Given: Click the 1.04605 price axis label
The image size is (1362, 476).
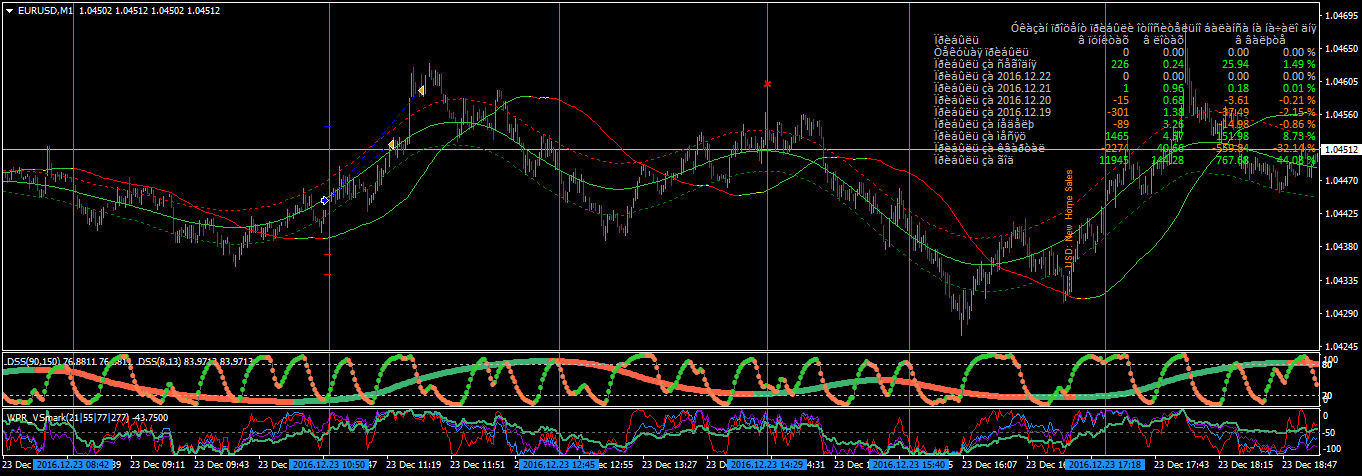Looking at the screenshot, I should [x=1341, y=83].
